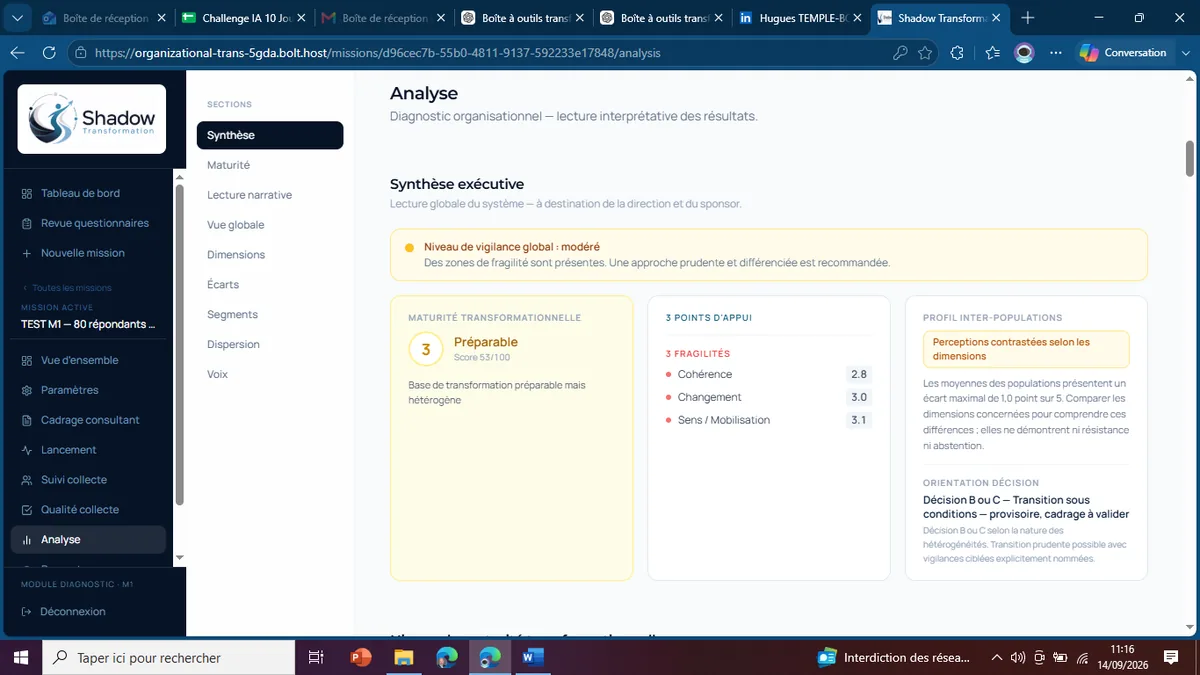Go back with browser back arrow

[17, 53]
